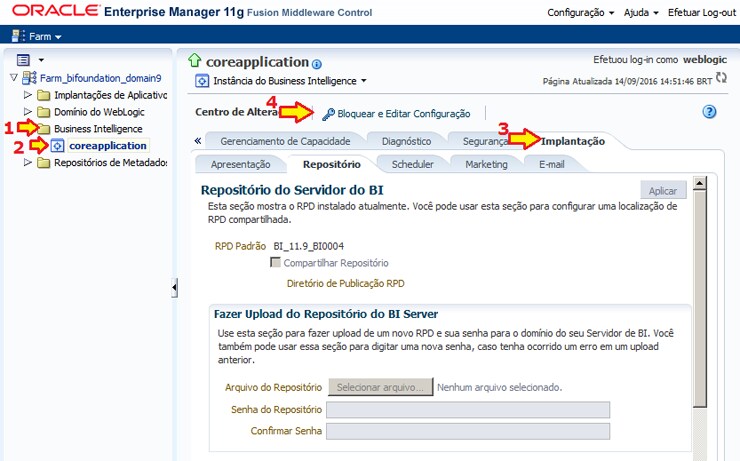
Task: Click the Business Intelligence folder icon
Action: coord(44,129)
